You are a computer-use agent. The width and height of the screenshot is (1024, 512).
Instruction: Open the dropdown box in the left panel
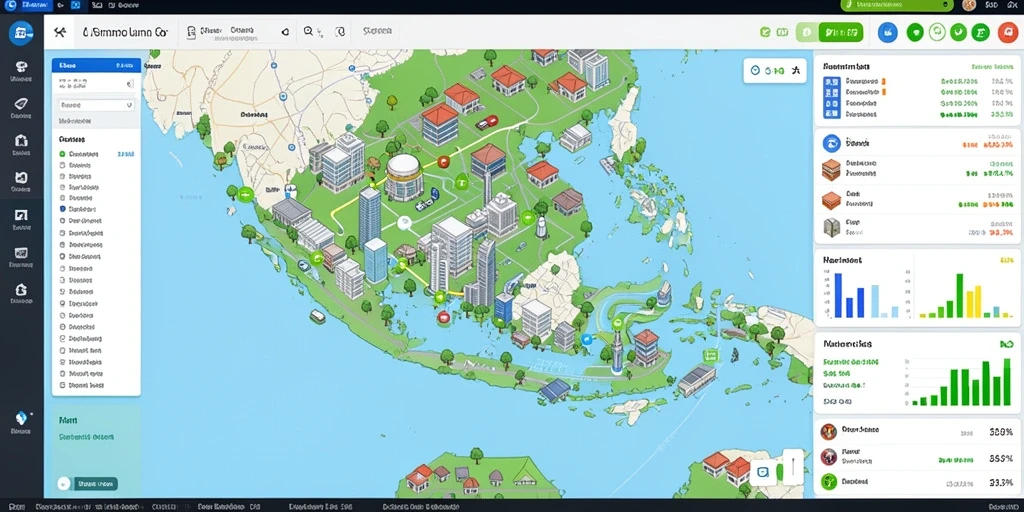(96, 104)
